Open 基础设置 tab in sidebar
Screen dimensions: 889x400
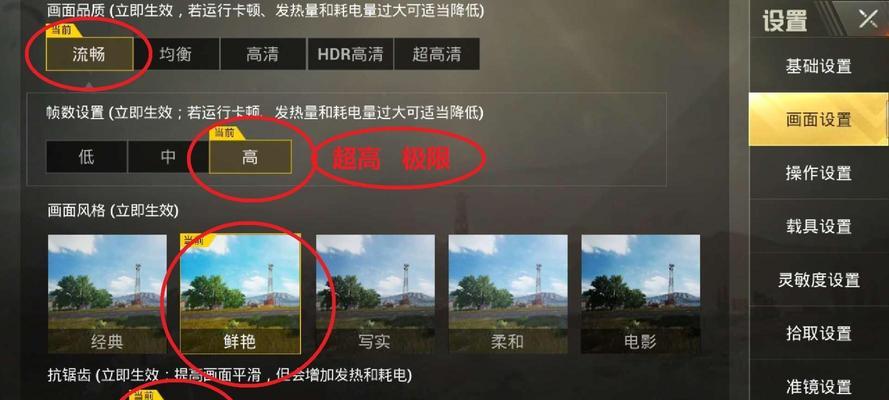pyautogui.click(x=819, y=66)
